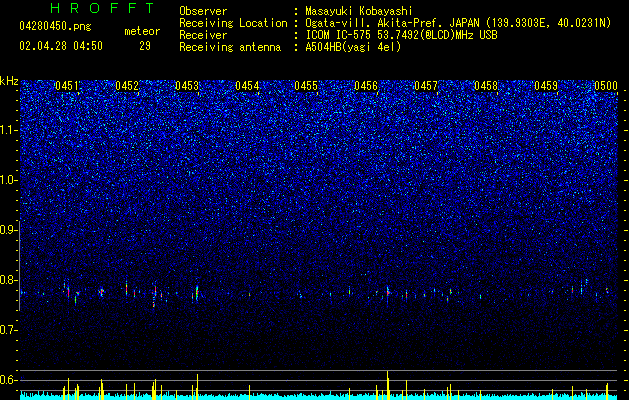Click the 0458 time marker
This screenshot has height=400, width=629.
(x=486, y=86)
